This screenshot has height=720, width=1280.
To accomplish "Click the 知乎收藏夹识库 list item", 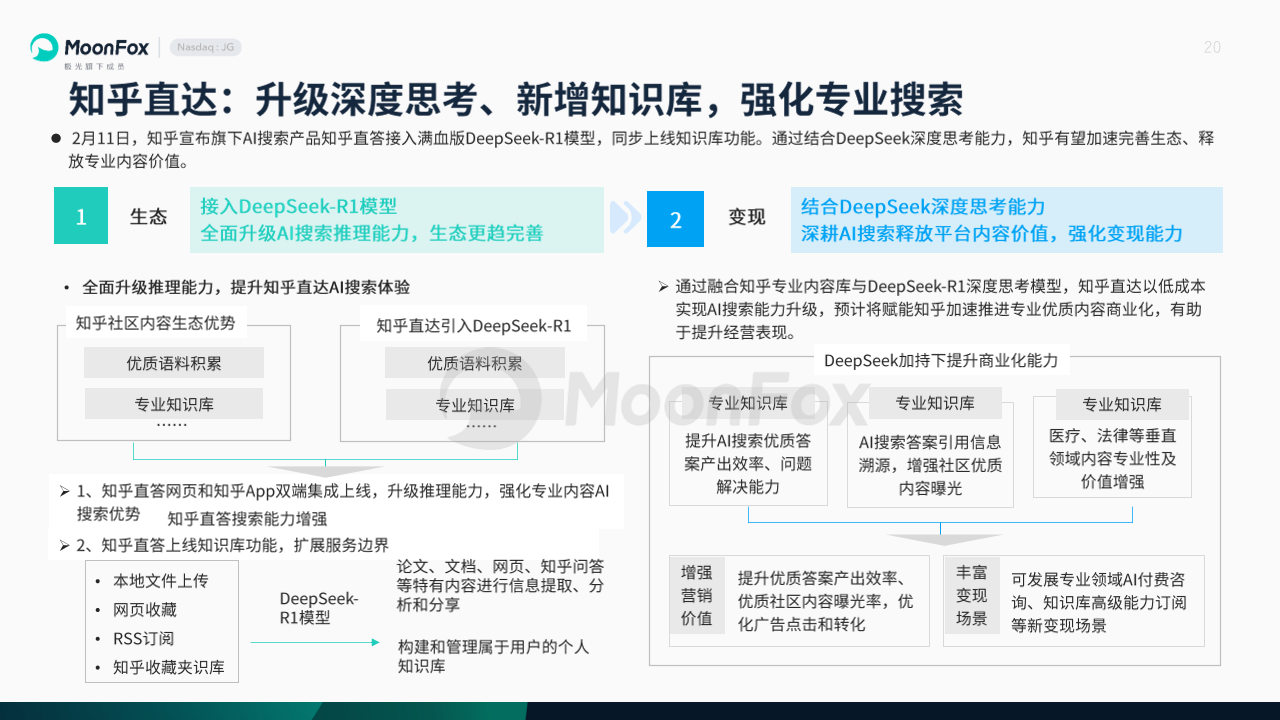I will point(168,667).
